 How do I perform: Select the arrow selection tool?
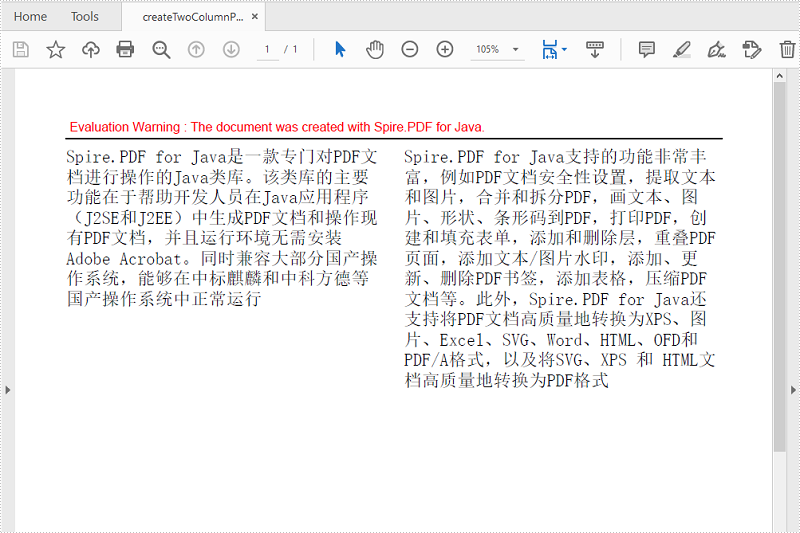pyautogui.click(x=340, y=49)
